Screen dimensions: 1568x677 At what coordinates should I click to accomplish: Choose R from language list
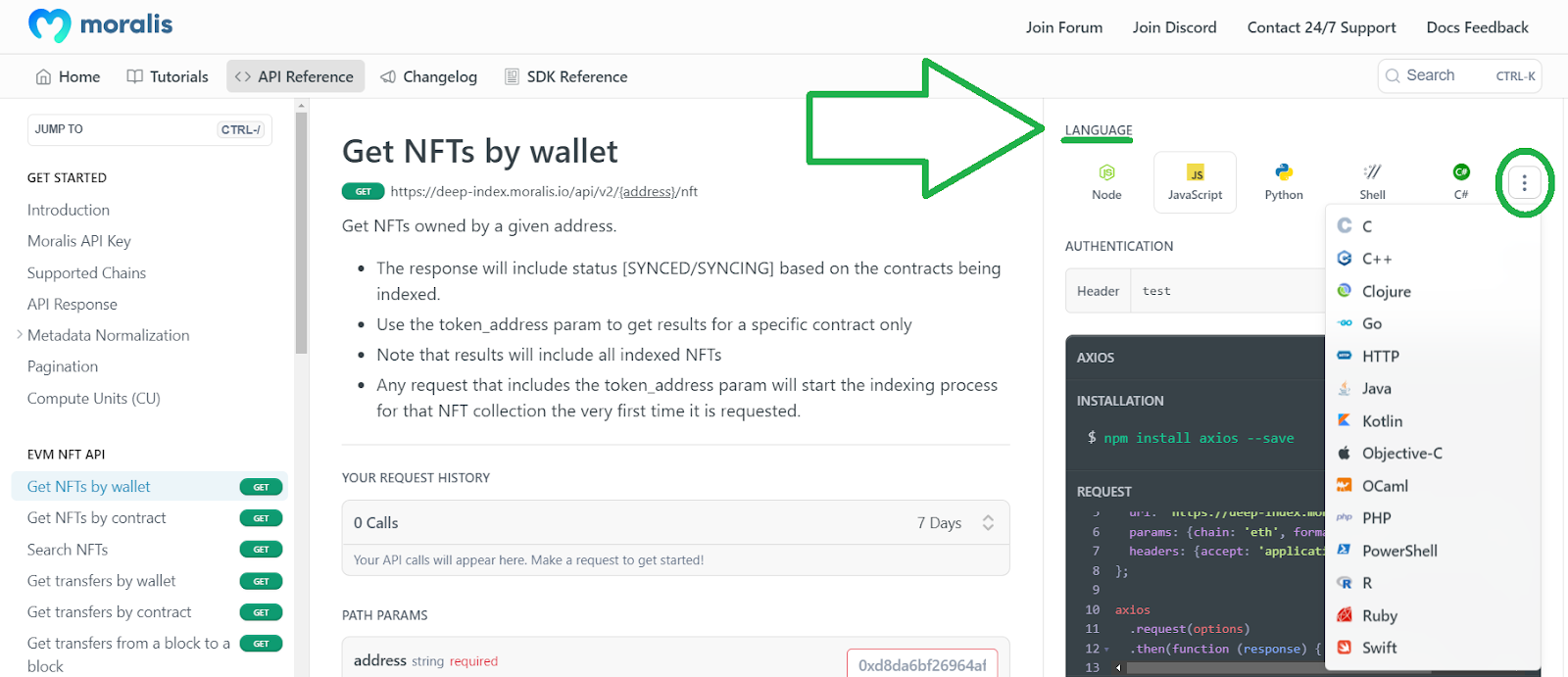(1432, 583)
